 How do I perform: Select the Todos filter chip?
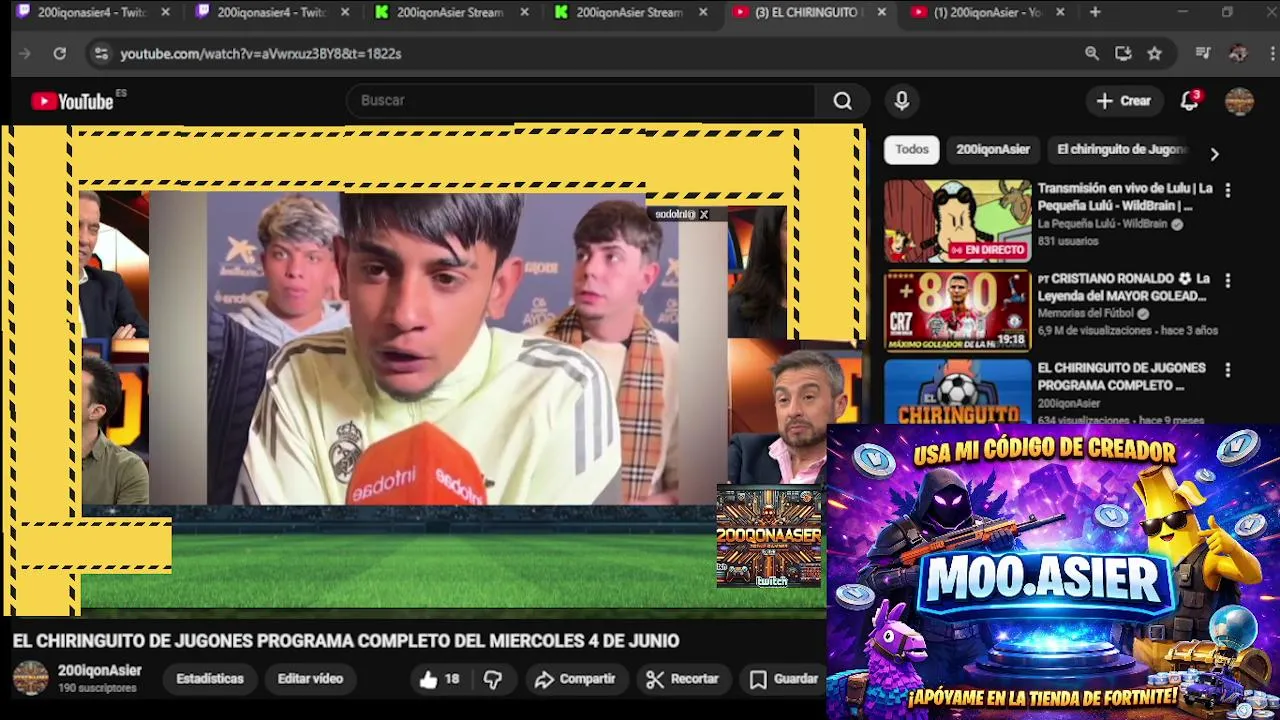coord(911,150)
